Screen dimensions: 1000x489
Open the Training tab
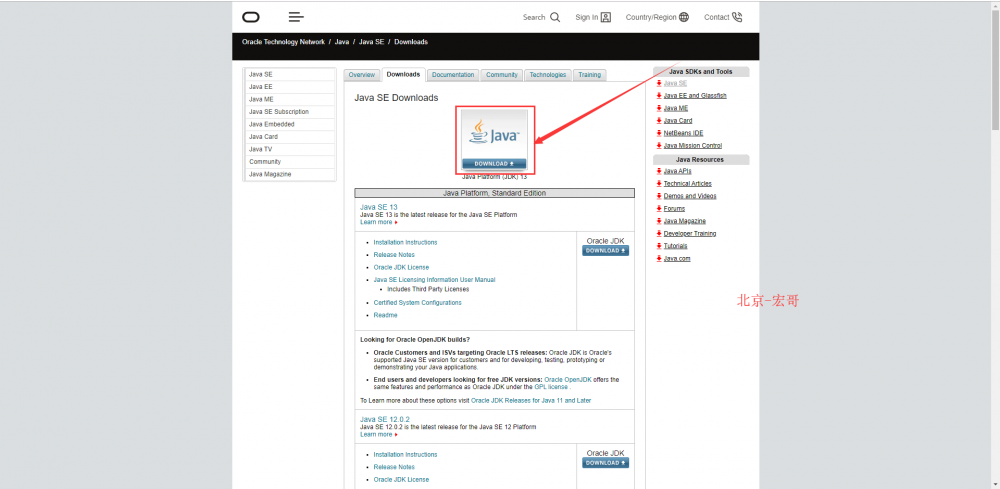point(590,75)
